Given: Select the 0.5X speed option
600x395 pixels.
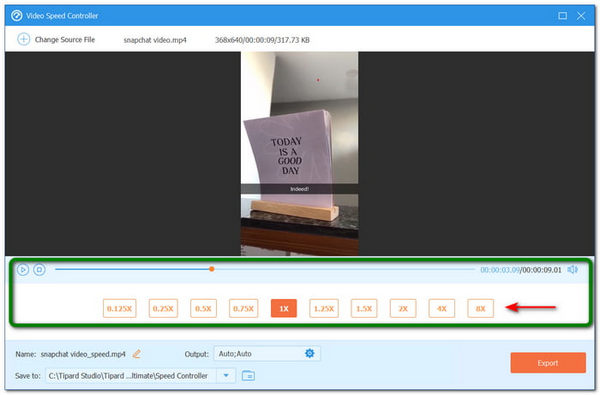Looking at the screenshot, I should pos(203,308).
